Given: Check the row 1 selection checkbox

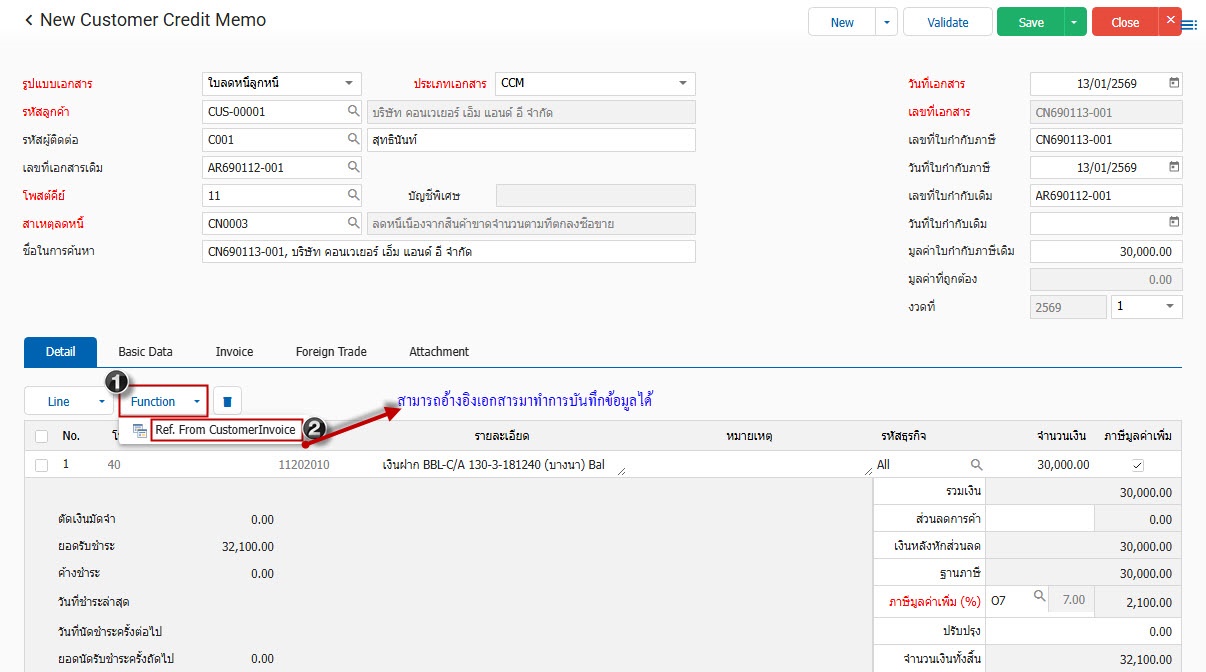Looking at the screenshot, I should [41, 465].
